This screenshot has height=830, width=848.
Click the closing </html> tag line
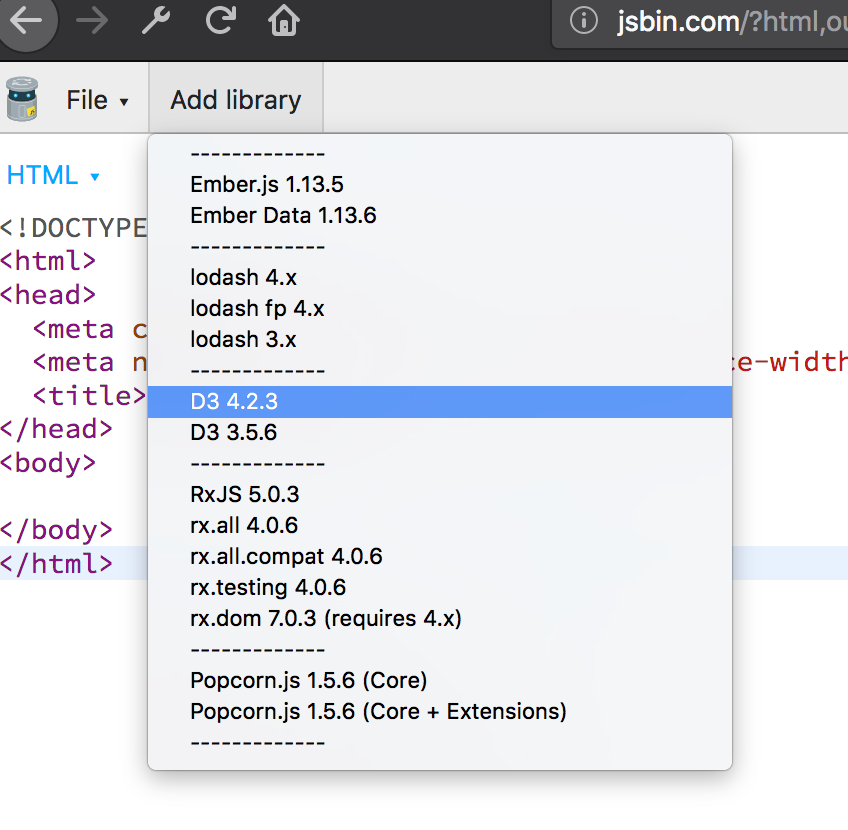point(56,563)
